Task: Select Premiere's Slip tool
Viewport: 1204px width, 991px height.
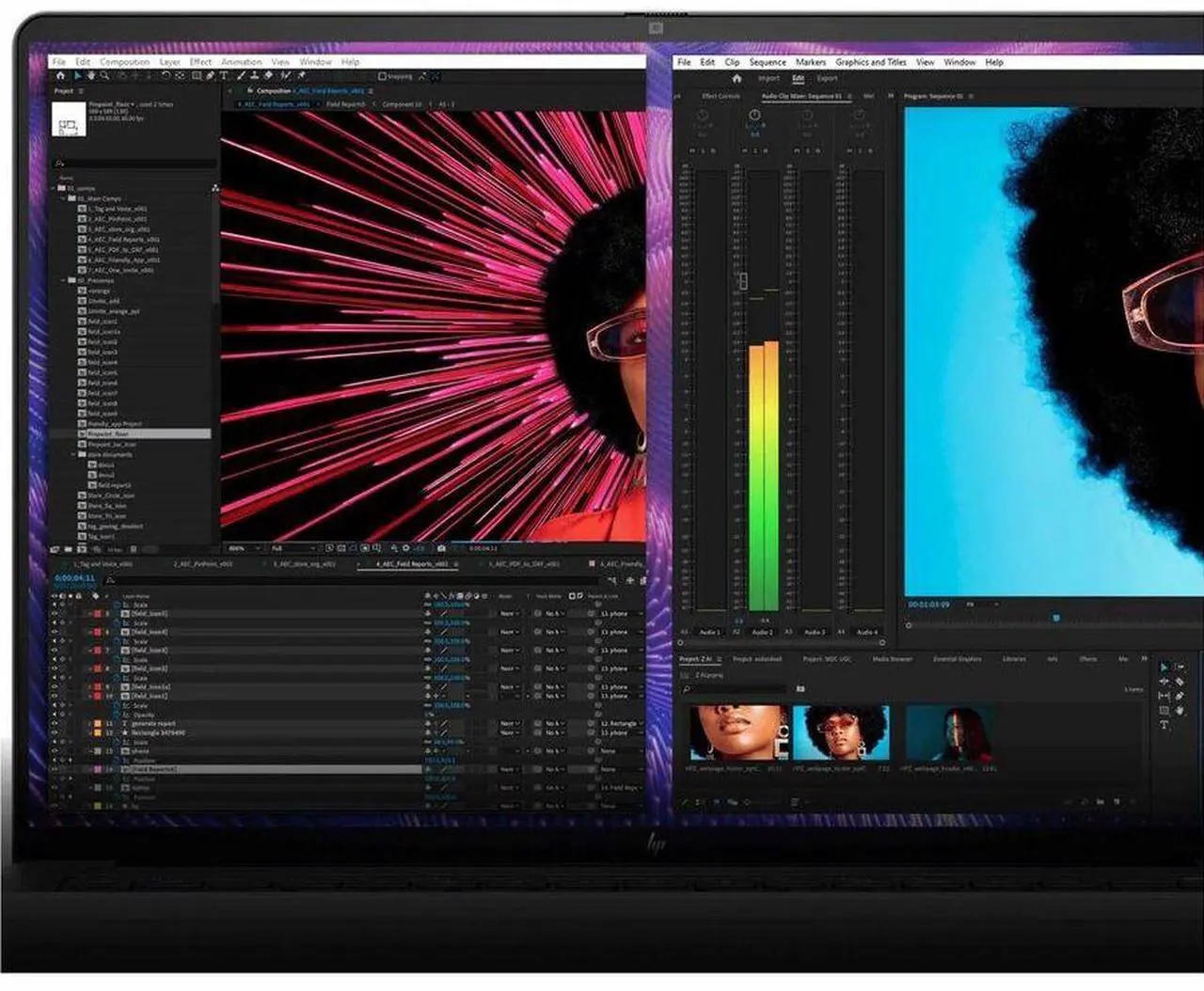Action: click(1164, 696)
